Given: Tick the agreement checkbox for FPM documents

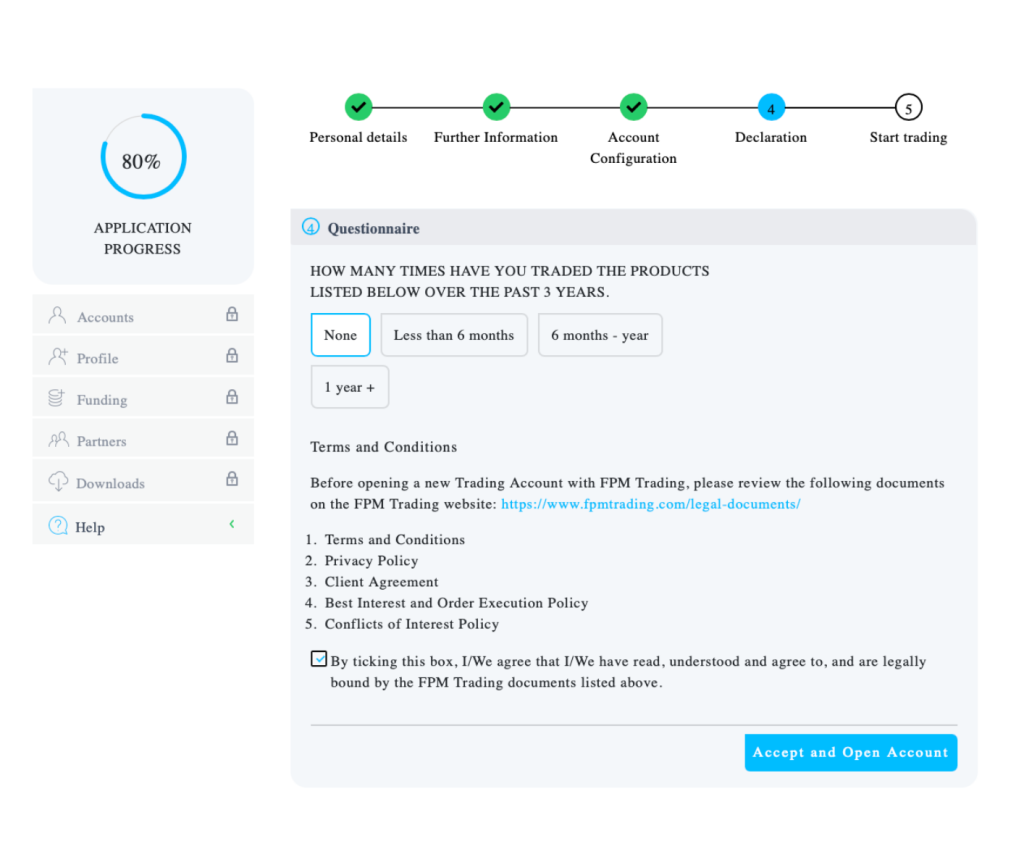Looking at the screenshot, I should pos(319,659).
